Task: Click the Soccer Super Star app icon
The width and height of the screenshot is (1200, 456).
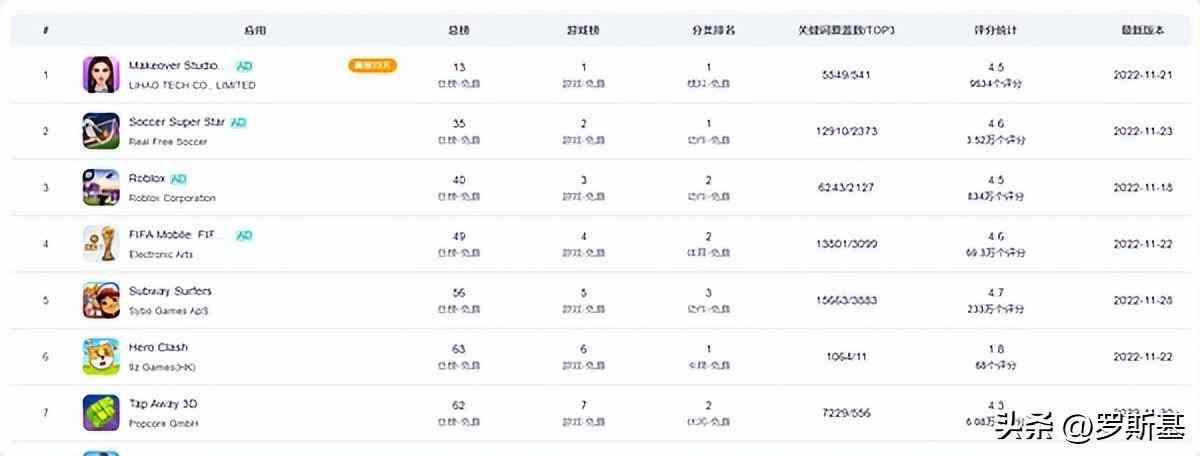Action: [101, 131]
